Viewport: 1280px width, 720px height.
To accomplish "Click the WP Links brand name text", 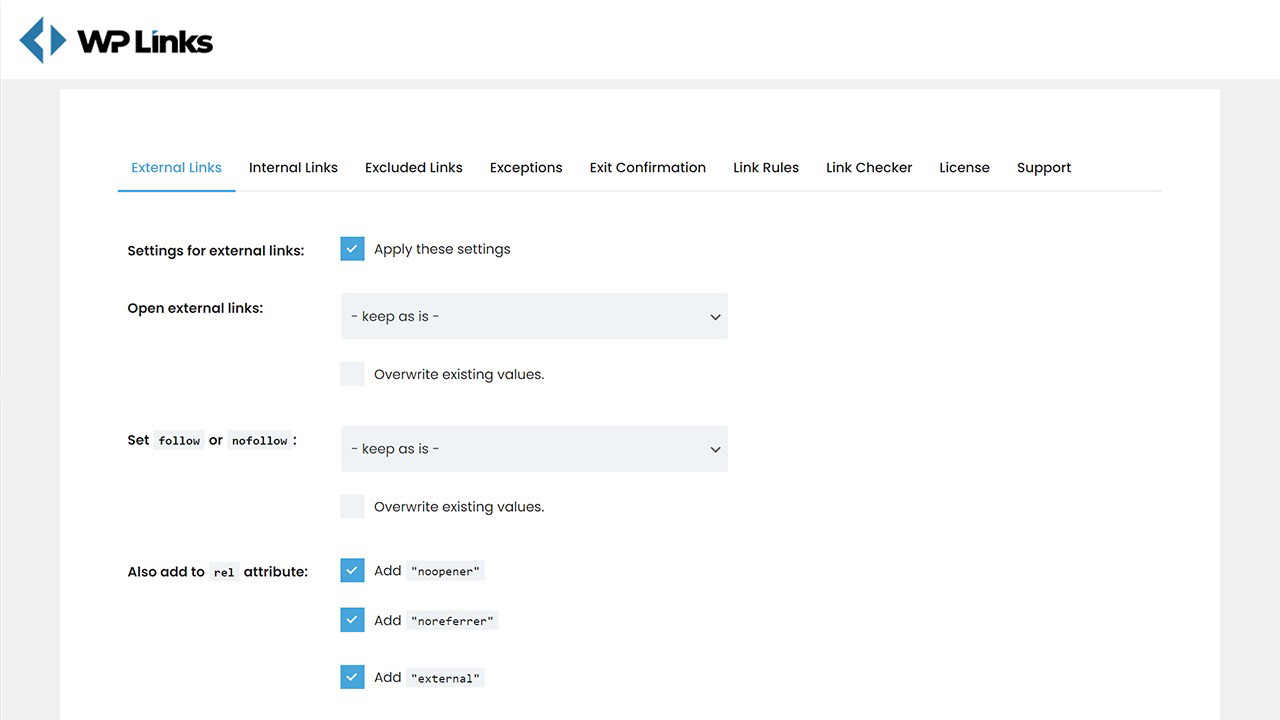I will click(145, 42).
